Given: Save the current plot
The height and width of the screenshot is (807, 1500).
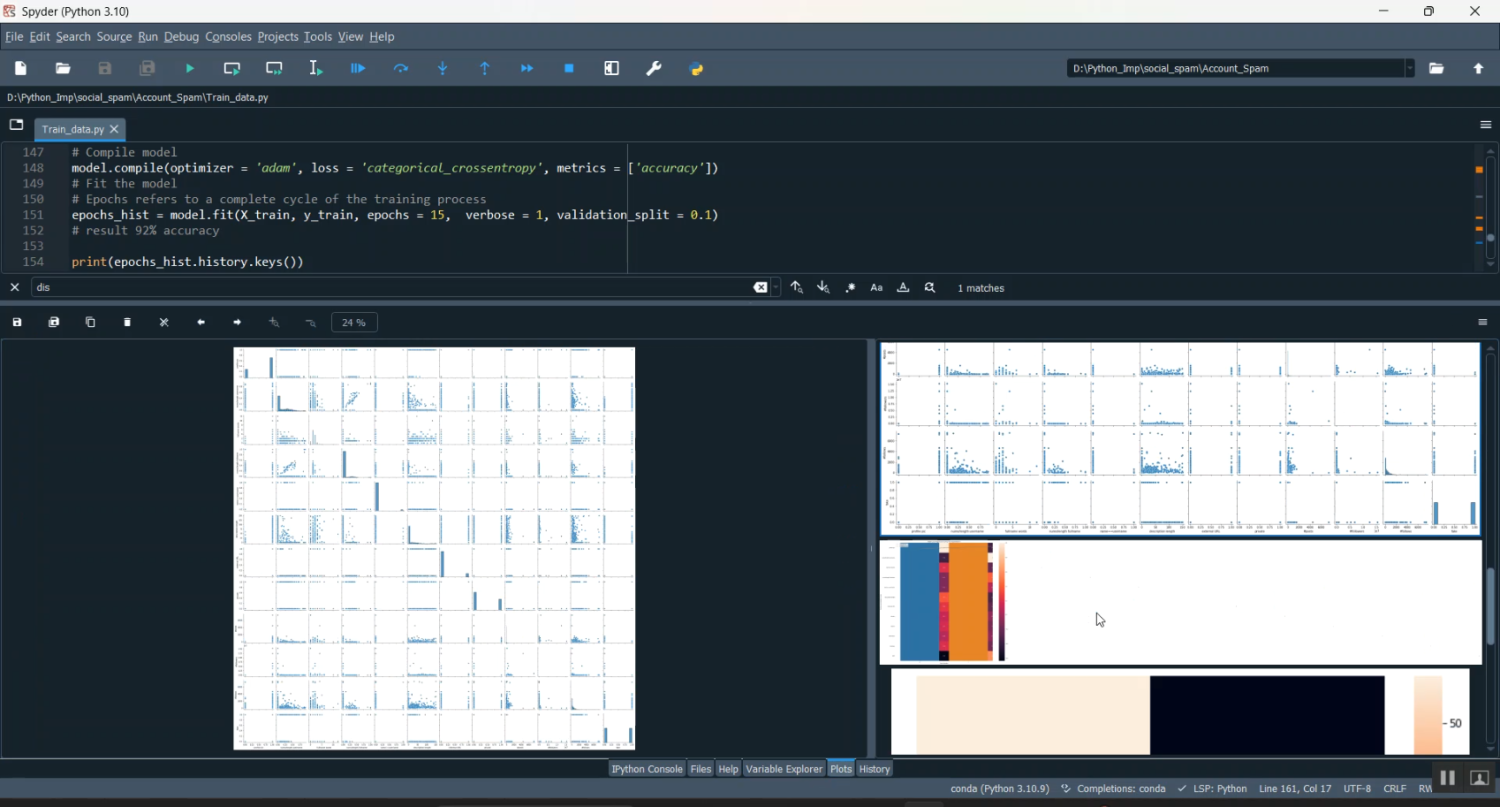Looking at the screenshot, I should coord(16,322).
